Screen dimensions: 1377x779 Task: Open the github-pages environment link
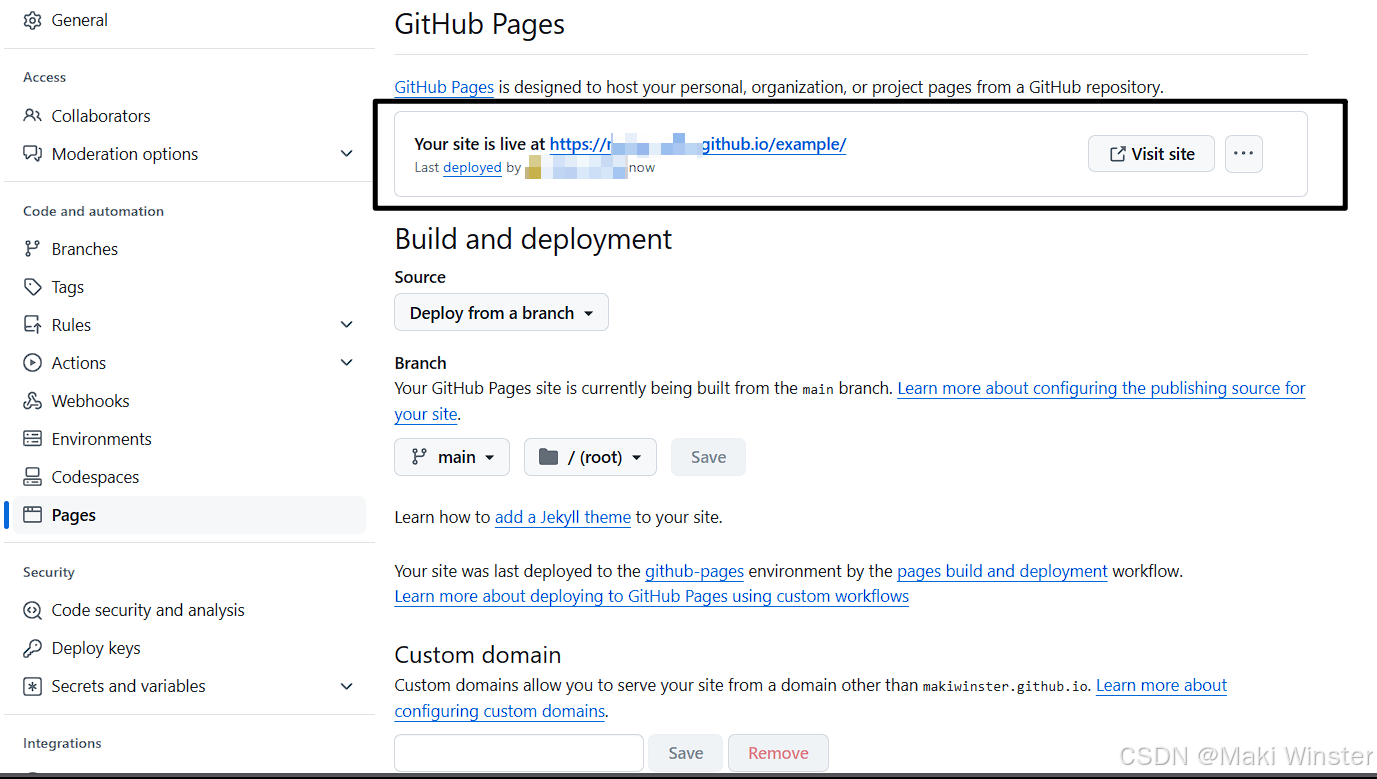pyautogui.click(x=694, y=571)
